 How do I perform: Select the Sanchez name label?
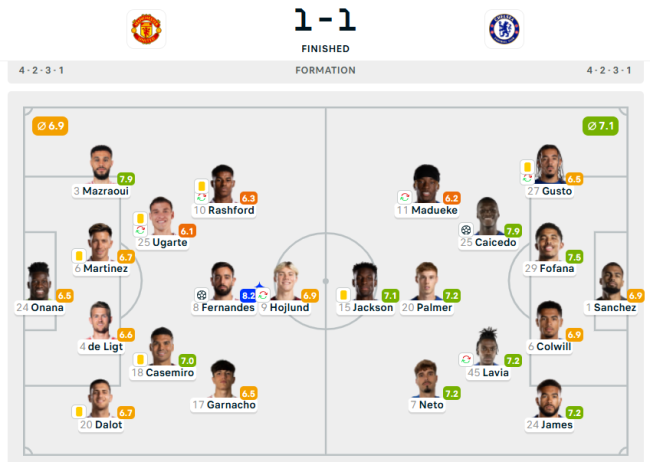pos(610,307)
